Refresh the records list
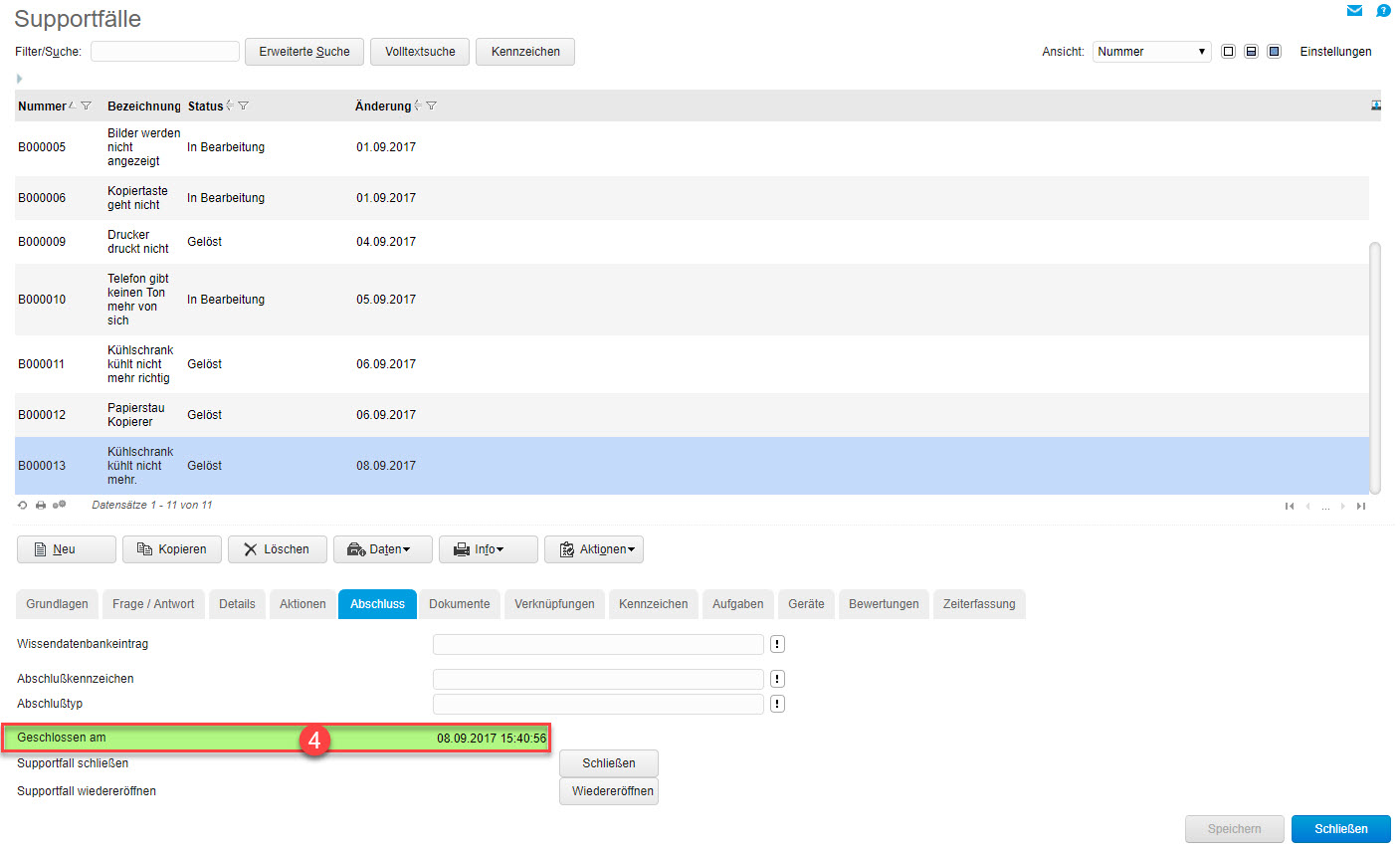The image size is (1400, 852). [x=23, y=505]
